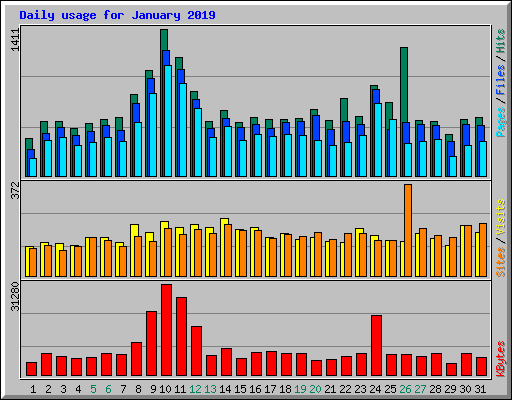512x400 pixels.
Task: Click the 372 visits axis value
Action: coord(15,190)
